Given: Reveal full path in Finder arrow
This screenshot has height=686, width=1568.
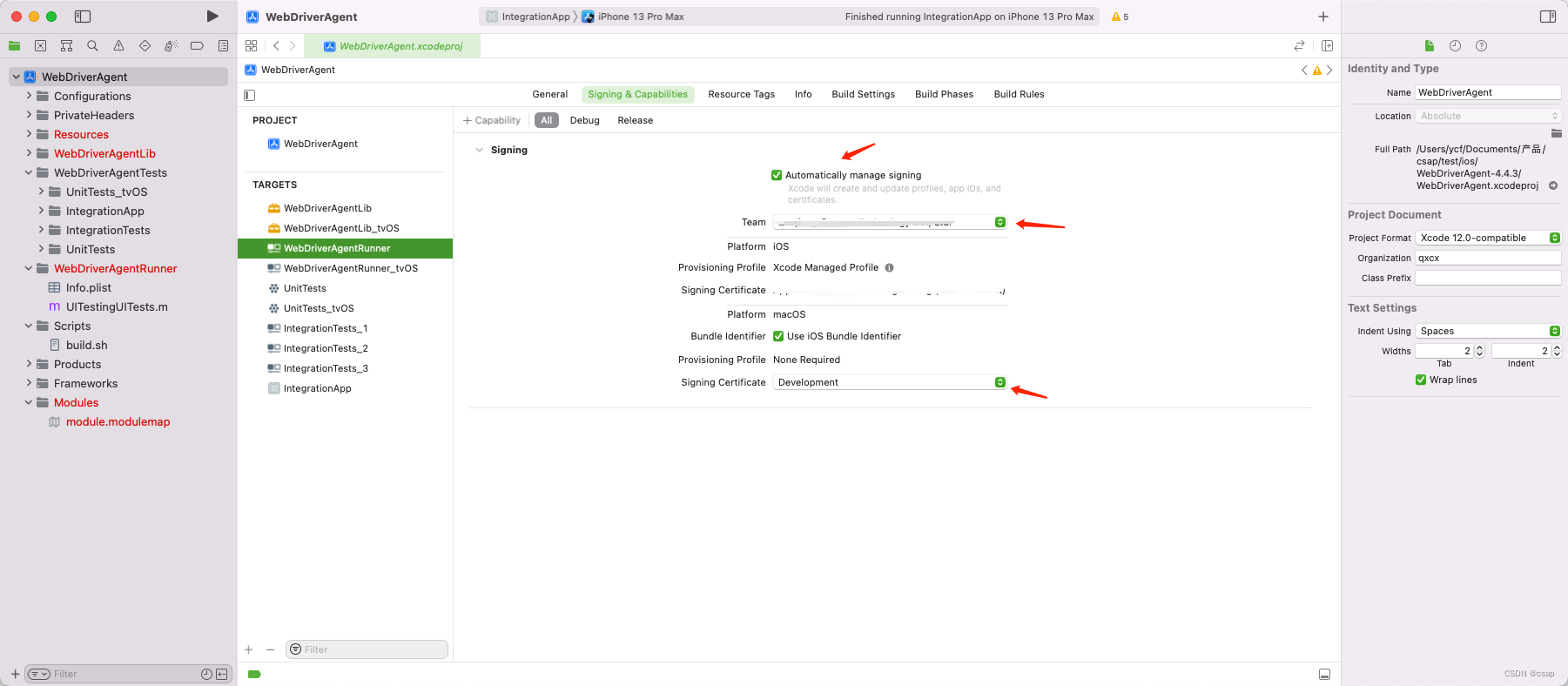Looking at the screenshot, I should click(1553, 185).
